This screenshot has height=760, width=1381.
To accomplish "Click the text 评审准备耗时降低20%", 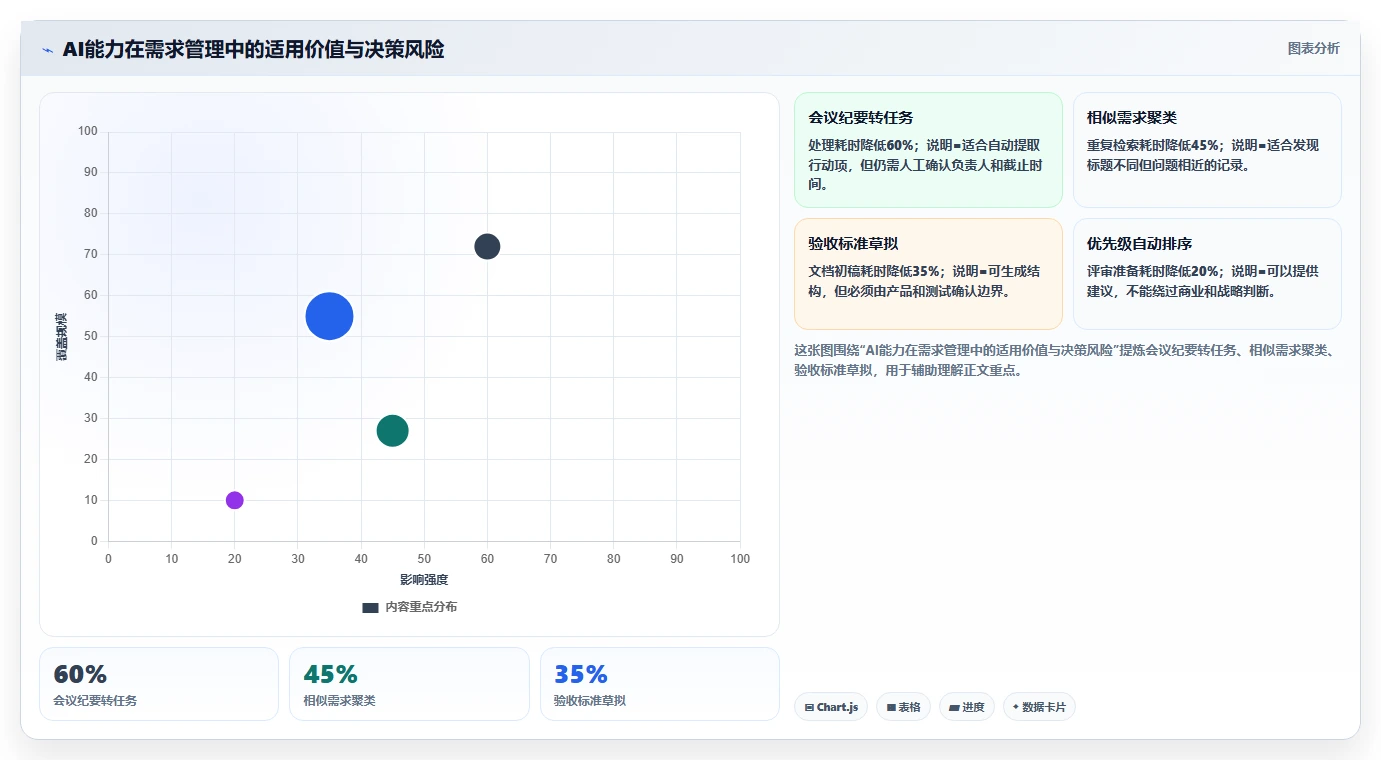I will [x=1153, y=271].
